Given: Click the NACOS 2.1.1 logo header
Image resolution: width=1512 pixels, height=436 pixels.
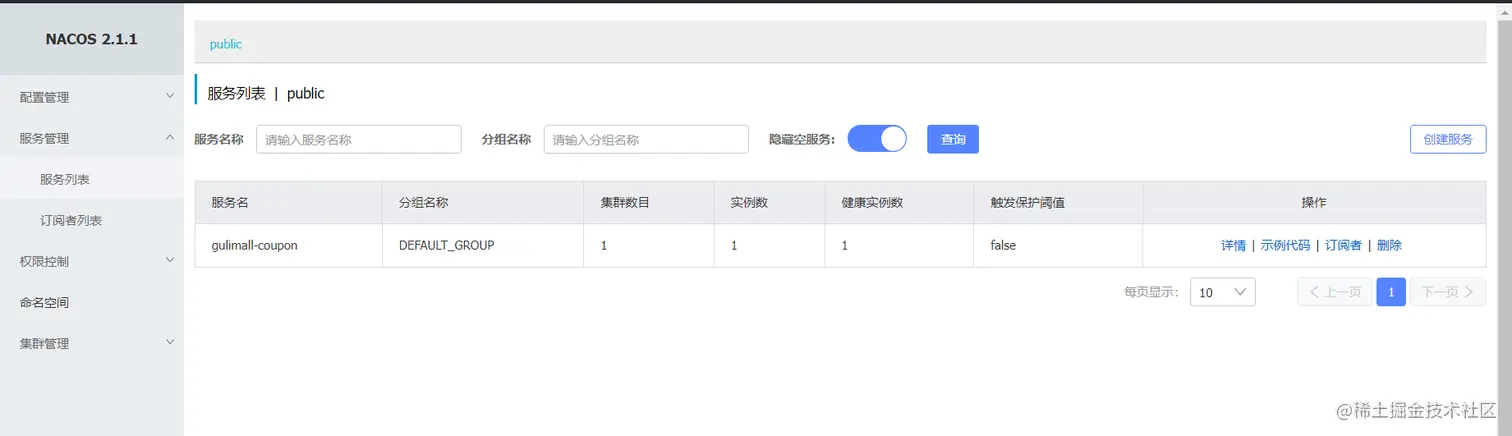Looking at the screenshot, I should point(92,39).
